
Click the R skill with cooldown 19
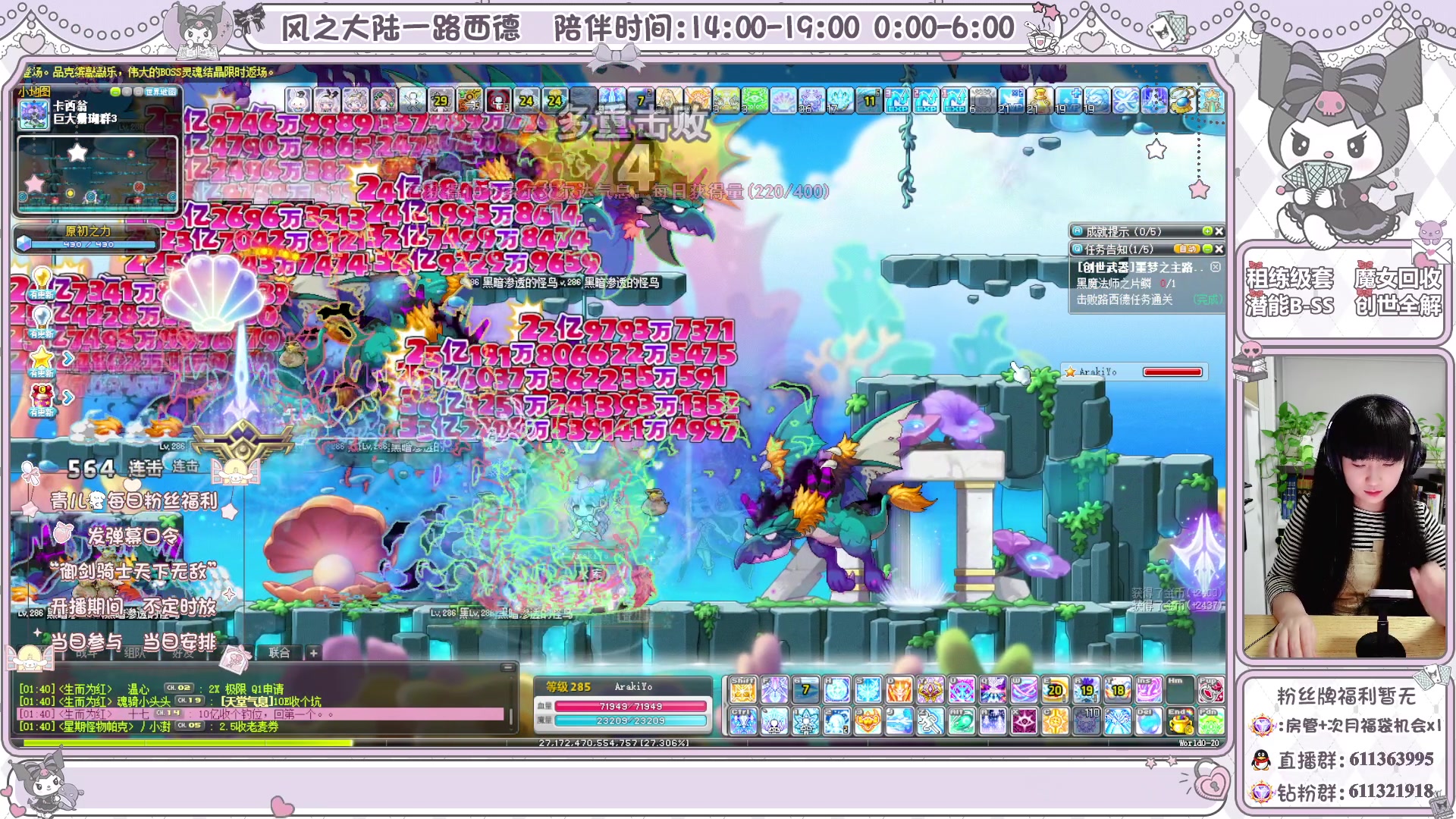click(x=1085, y=689)
